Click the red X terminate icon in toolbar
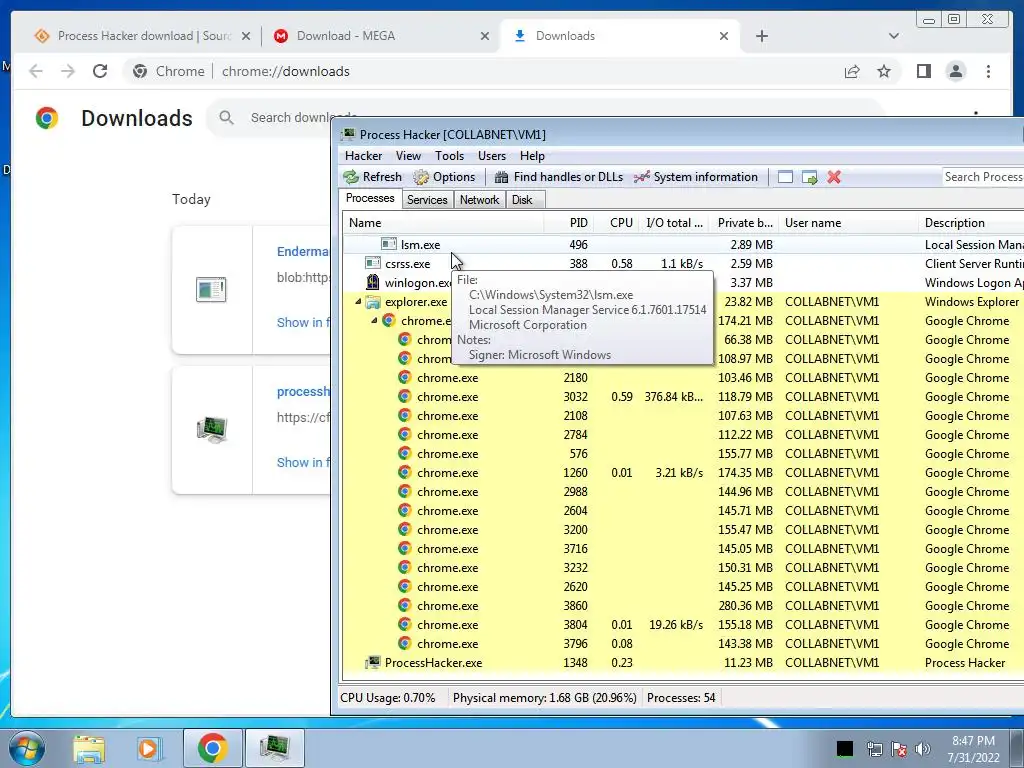Screen dimensions: 1024x768 (x=834, y=177)
